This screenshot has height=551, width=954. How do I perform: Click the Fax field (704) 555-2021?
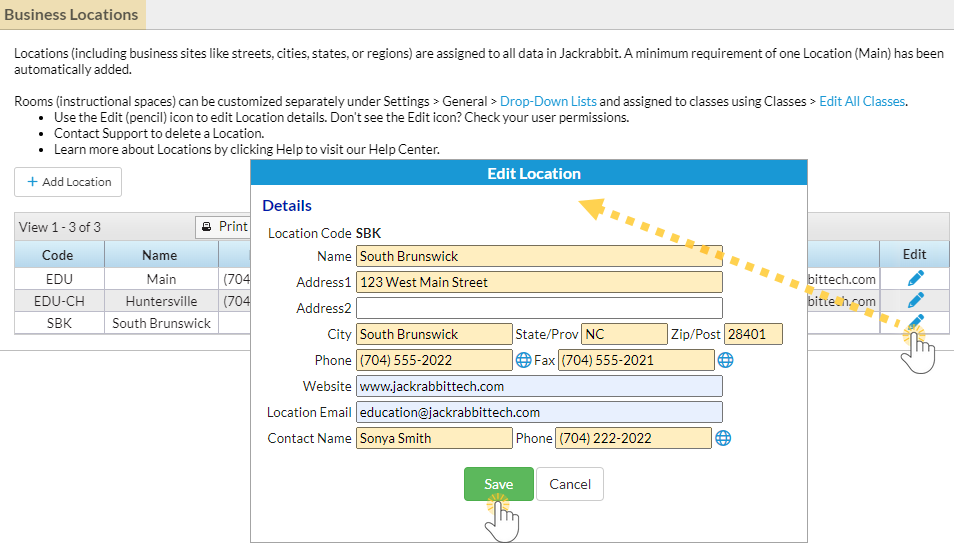pos(636,360)
